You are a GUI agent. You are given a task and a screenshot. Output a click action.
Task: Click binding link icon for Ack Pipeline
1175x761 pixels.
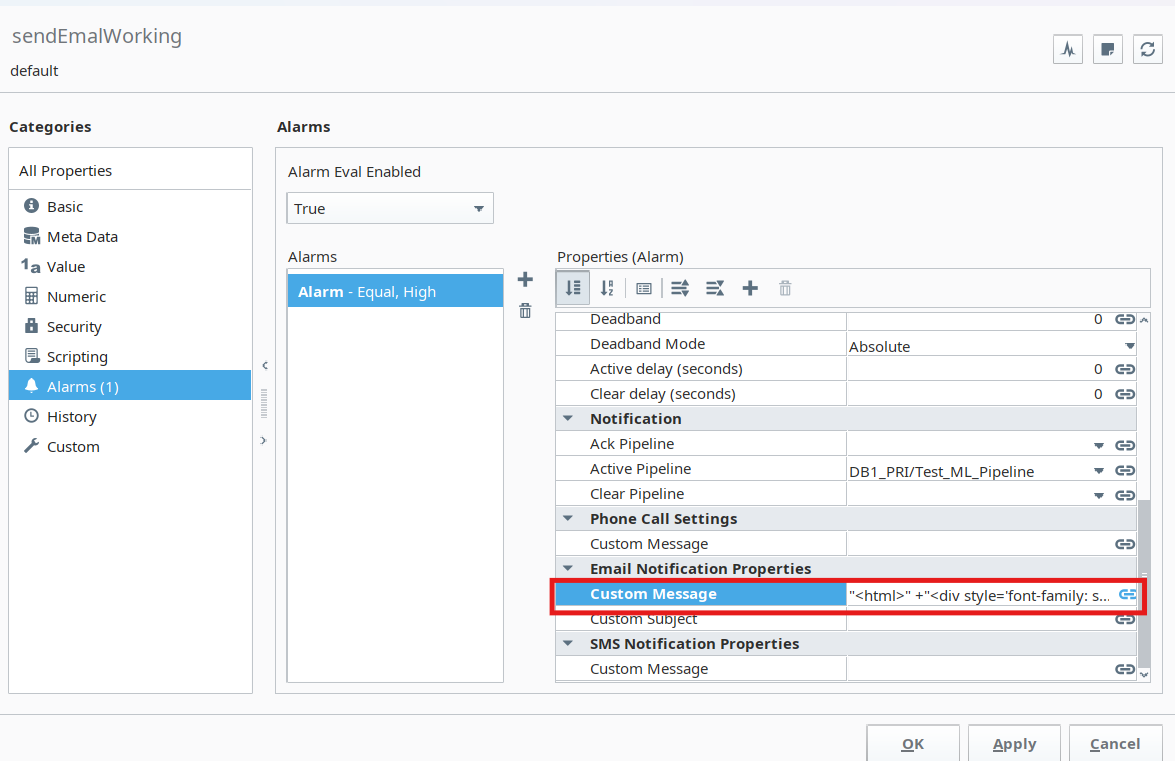[x=1125, y=445]
